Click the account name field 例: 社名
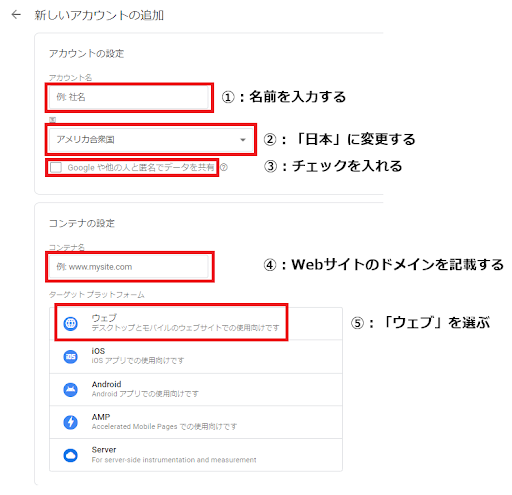 (x=129, y=97)
